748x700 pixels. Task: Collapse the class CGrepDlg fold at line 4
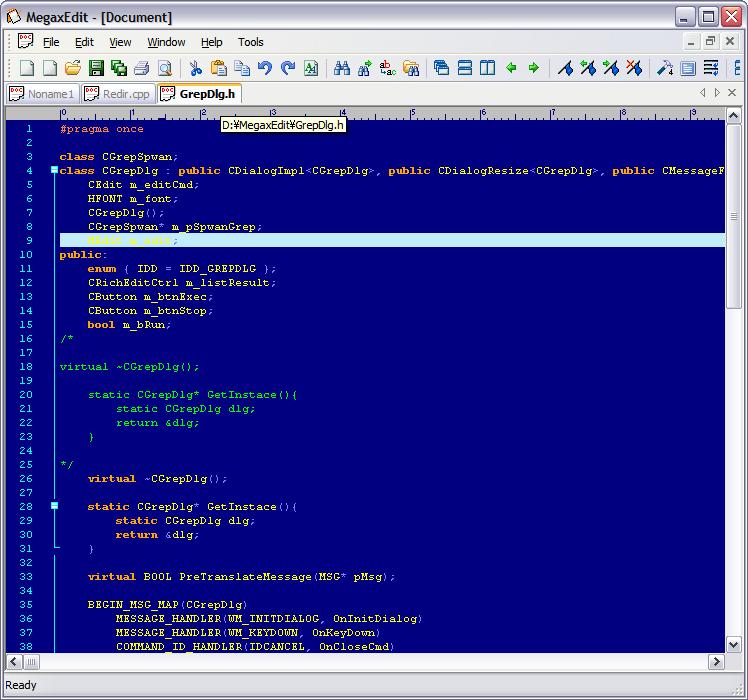pos(54,170)
